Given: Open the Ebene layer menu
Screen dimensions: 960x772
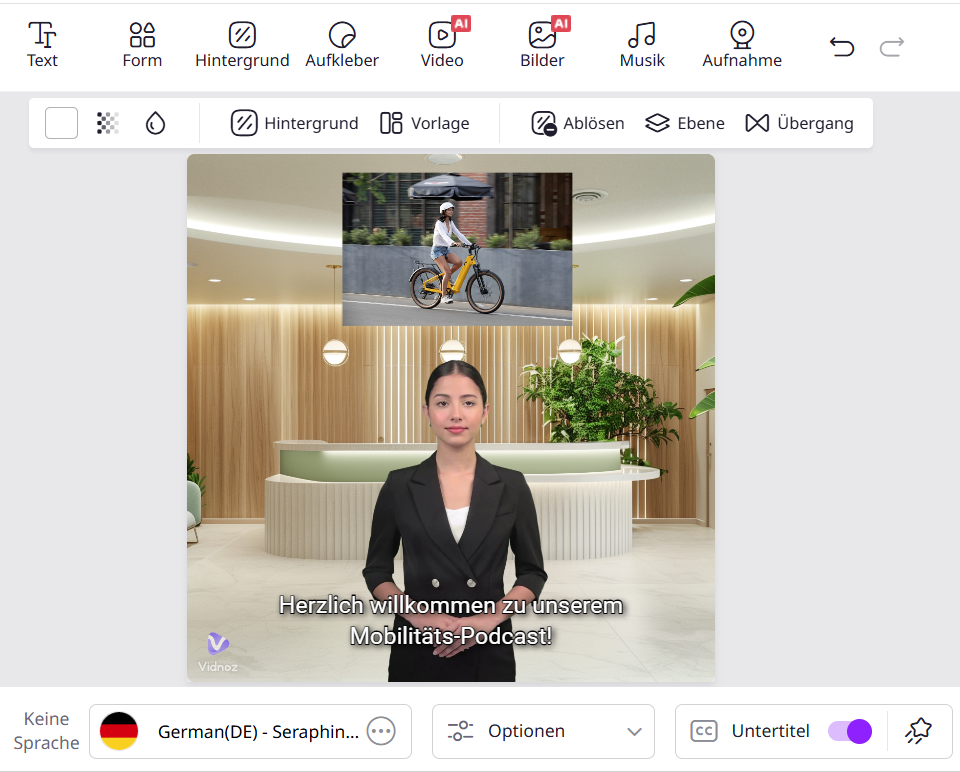Looking at the screenshot, I should pyautogui.click(x=685, y=123).
